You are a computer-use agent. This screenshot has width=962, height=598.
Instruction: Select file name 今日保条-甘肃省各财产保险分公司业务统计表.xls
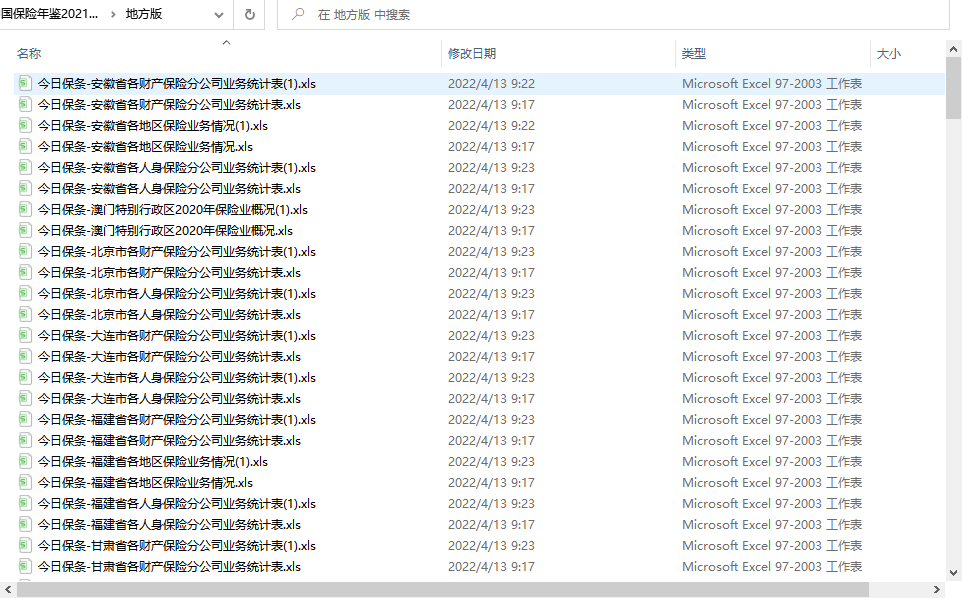tap(169, 566)
